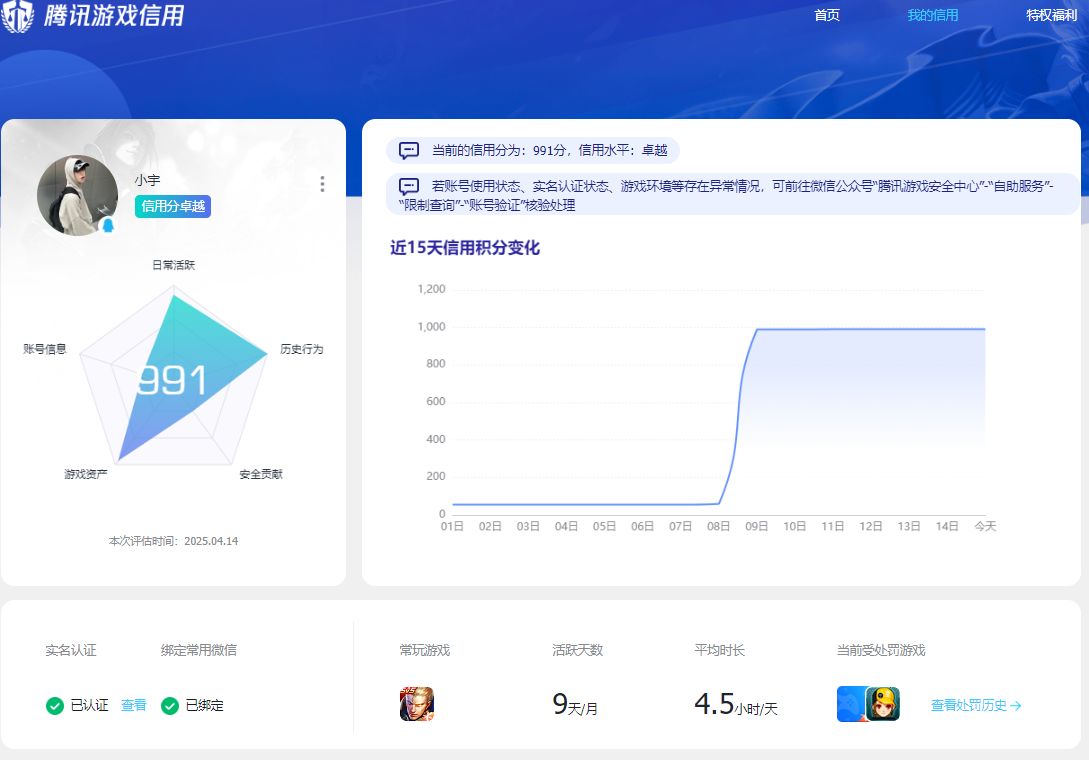Image resolution: width=1089 pixels, height=760 pixels.
Task: Click the 1,000 y-axis value
Action: [431, 327]
